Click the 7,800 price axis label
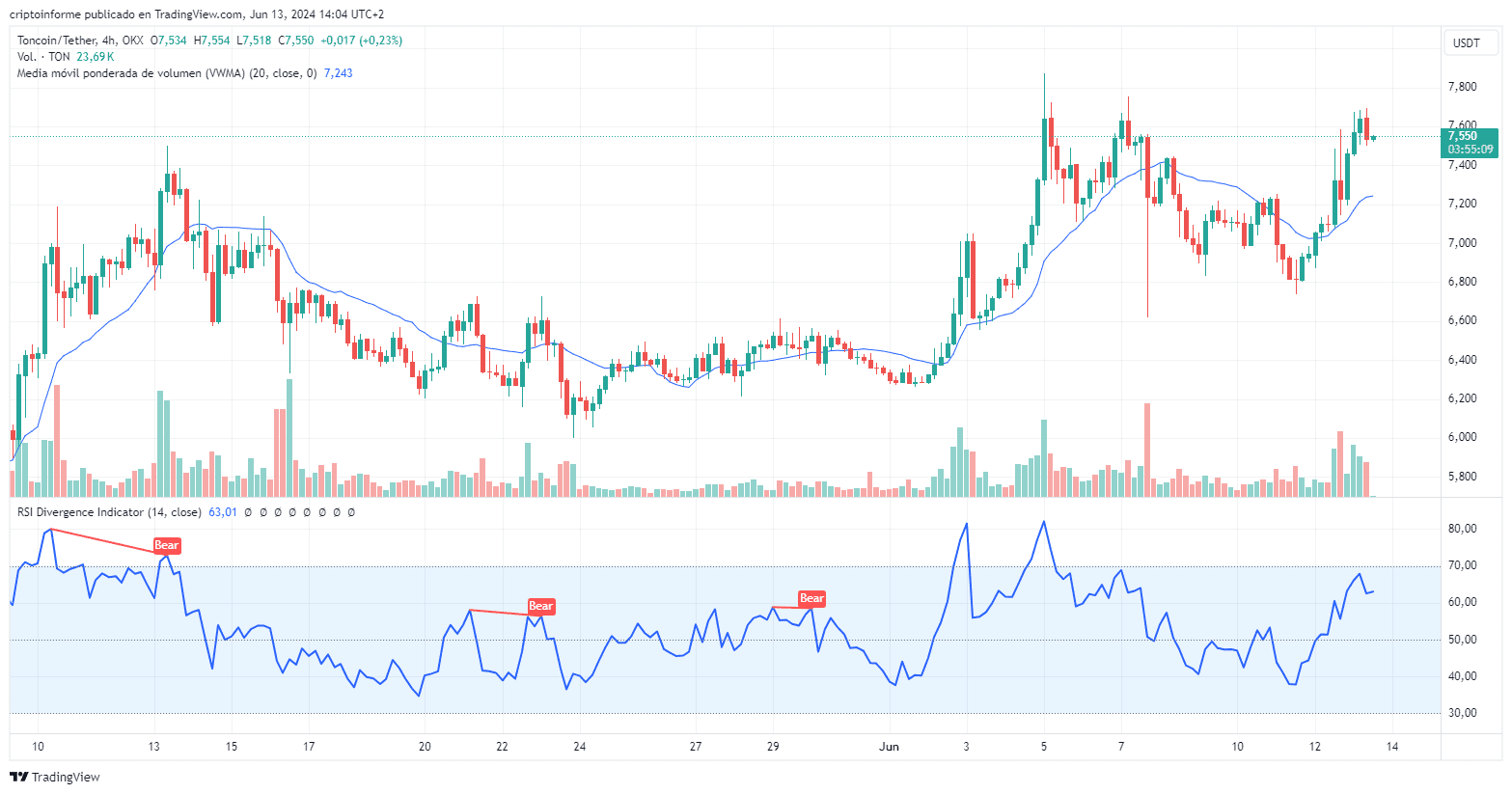The width and height of the screenshot is (1512, 794). pos(1462,87)
